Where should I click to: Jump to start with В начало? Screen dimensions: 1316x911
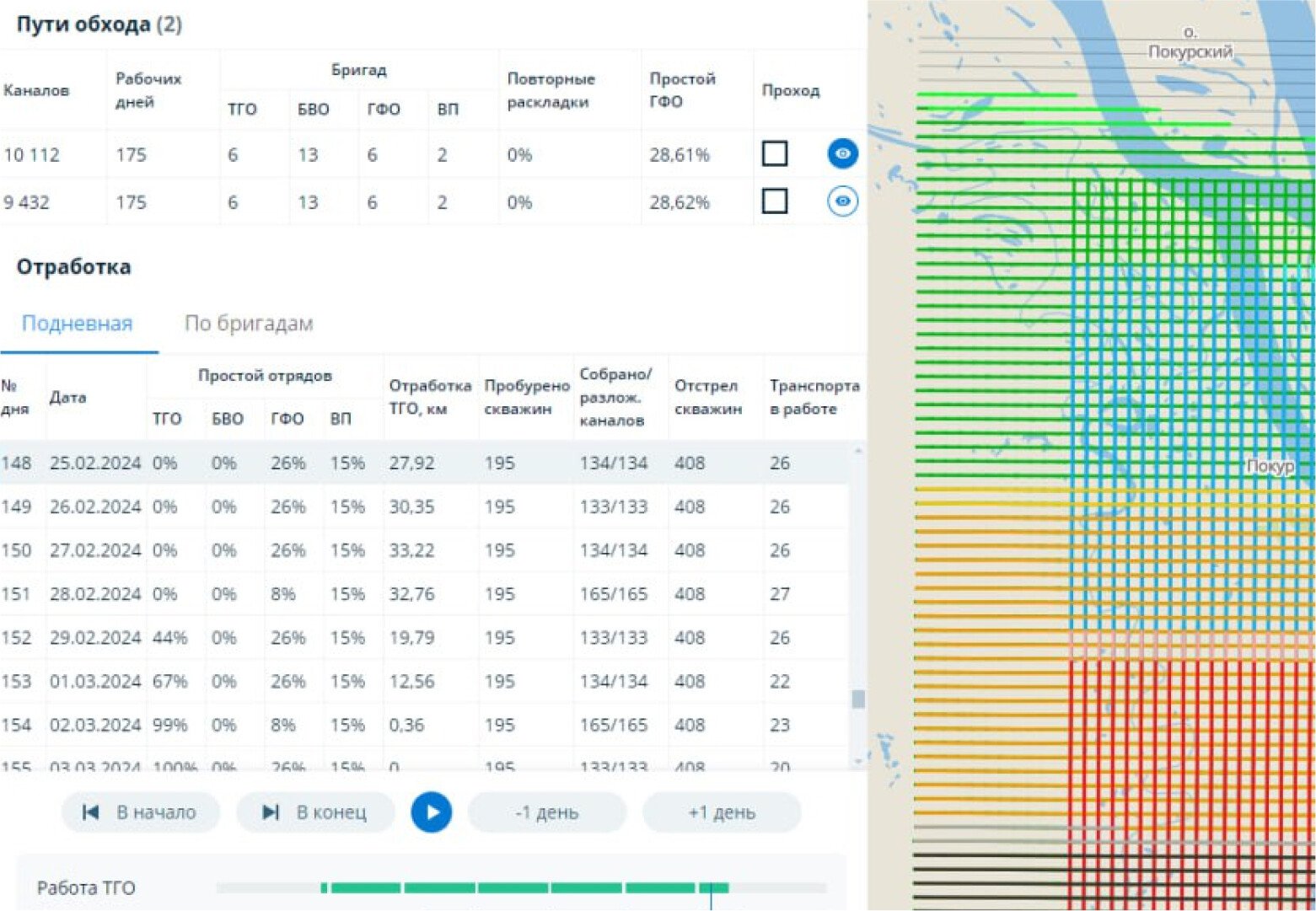click(x=140, y=812)
